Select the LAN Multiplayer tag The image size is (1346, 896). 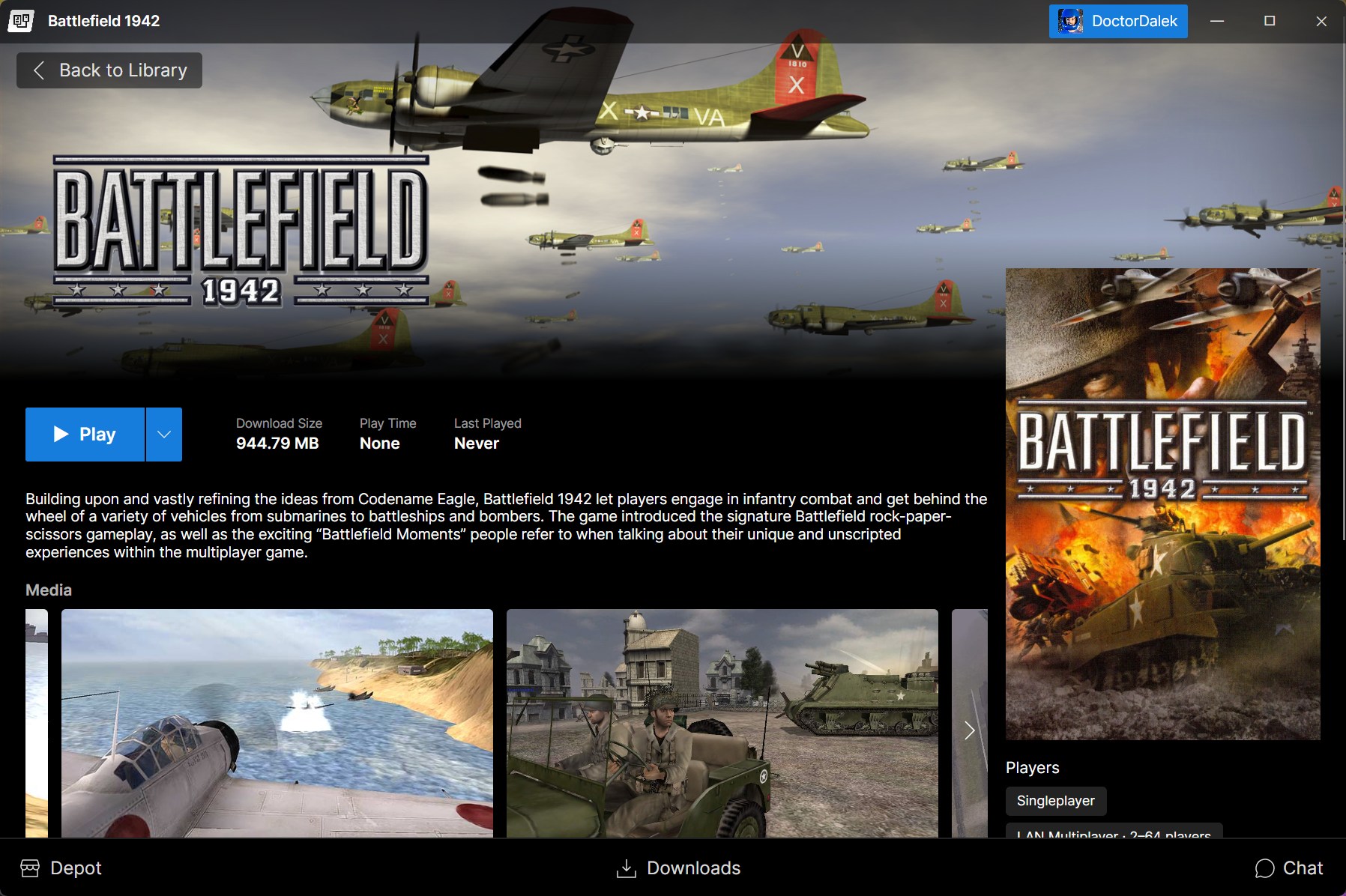pyautogui.click(x=1114, y=832)
